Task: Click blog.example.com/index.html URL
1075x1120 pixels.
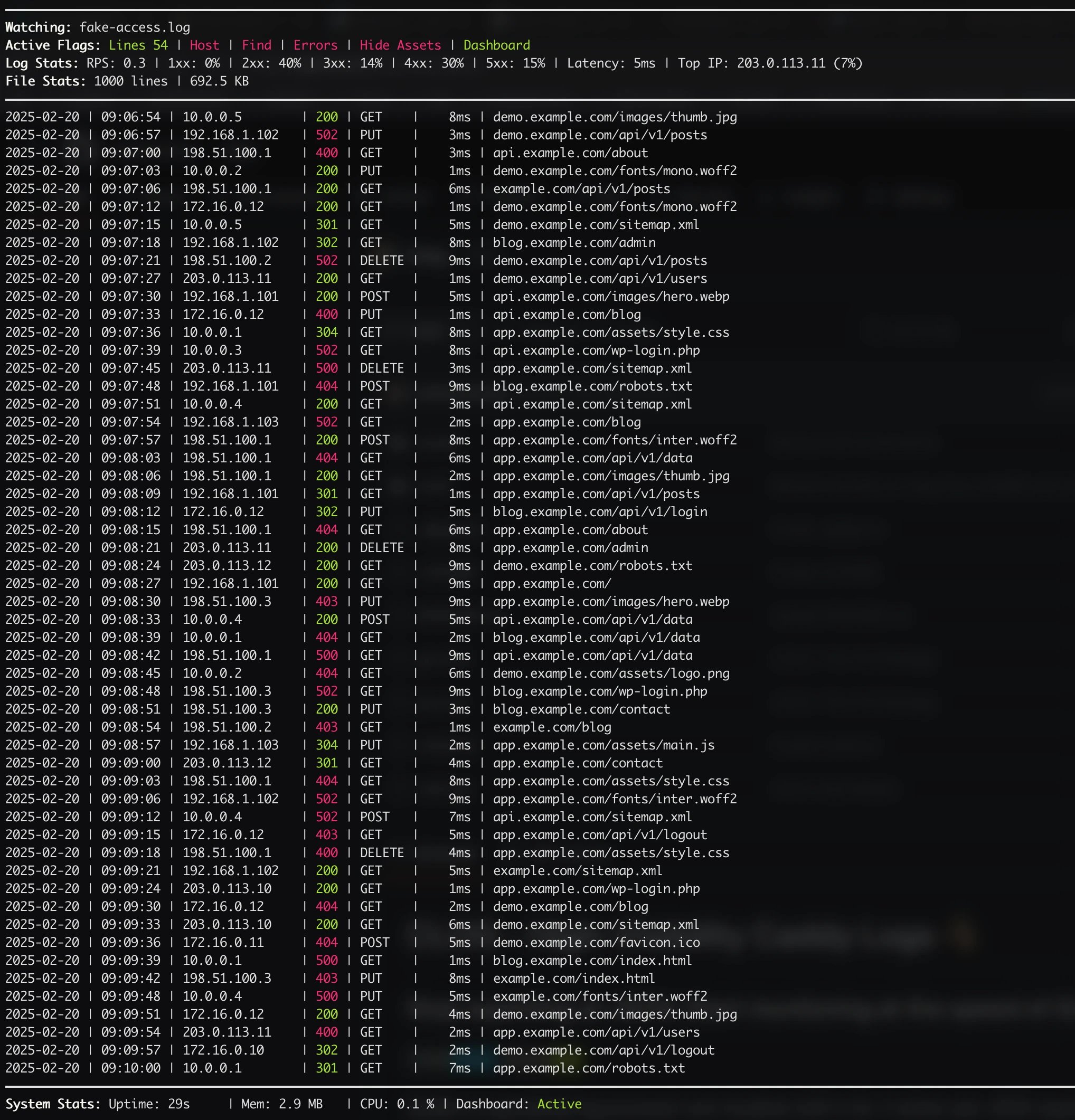Action: pyautogui.click(x=592, y=961)
